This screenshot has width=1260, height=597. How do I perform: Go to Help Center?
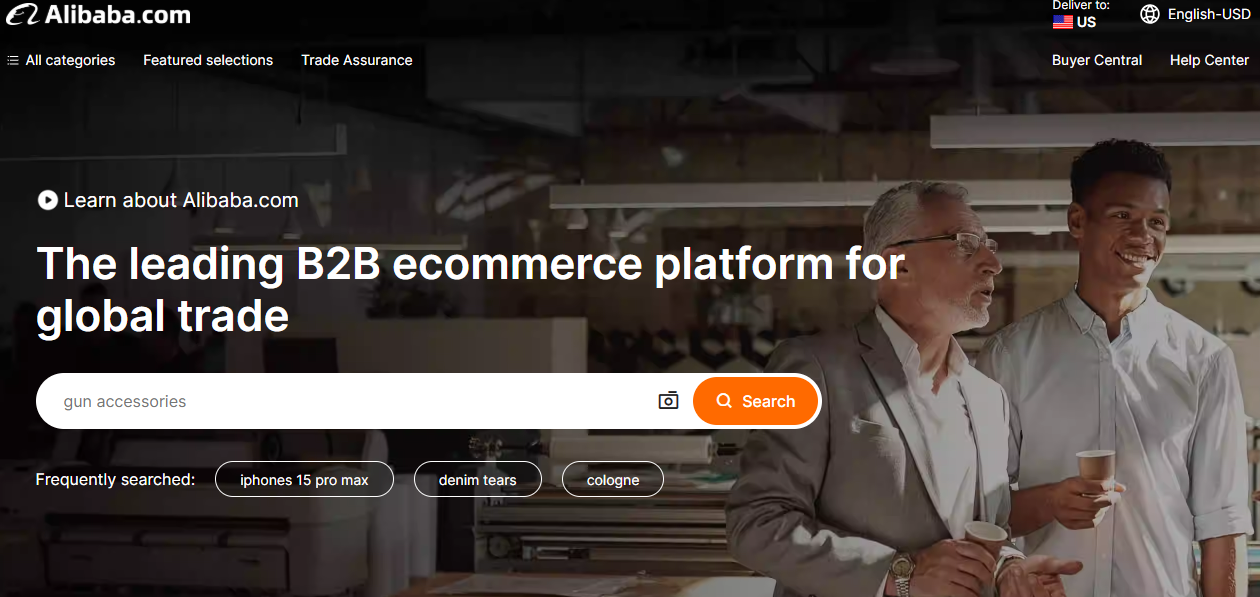[x=1209, y=60]
